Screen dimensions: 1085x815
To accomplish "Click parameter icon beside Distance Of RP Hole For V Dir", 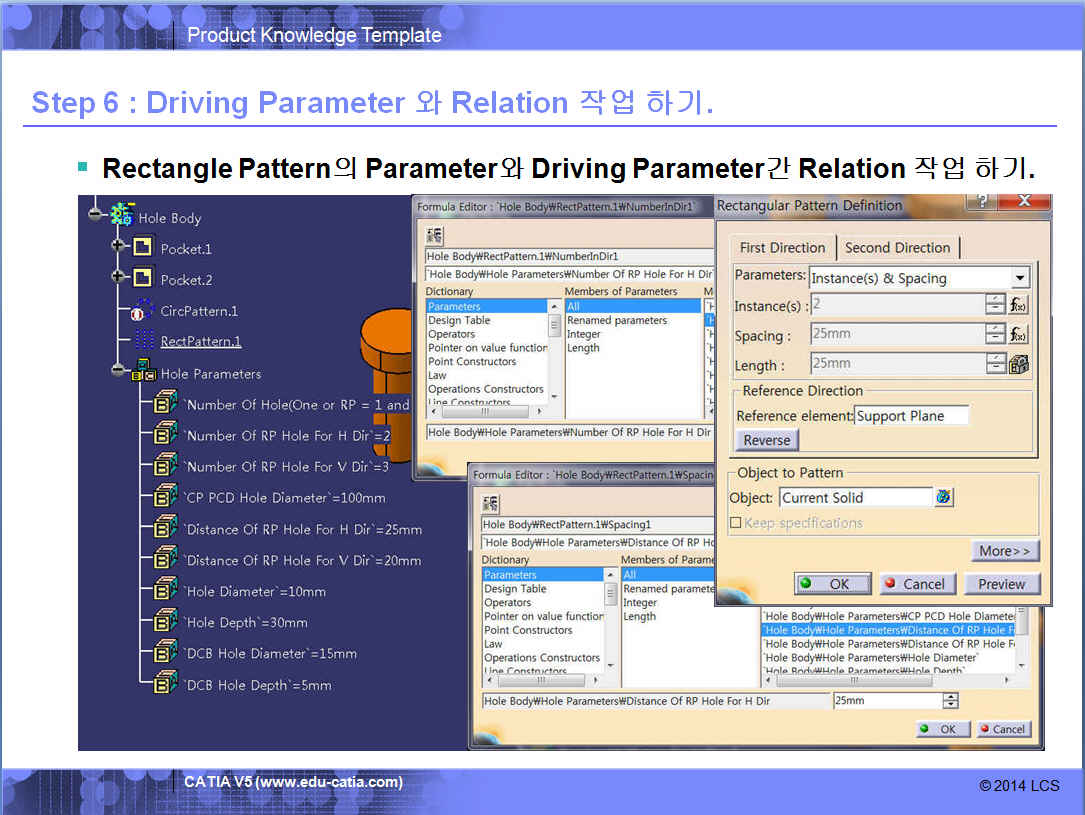I will [x=165, y=558].
